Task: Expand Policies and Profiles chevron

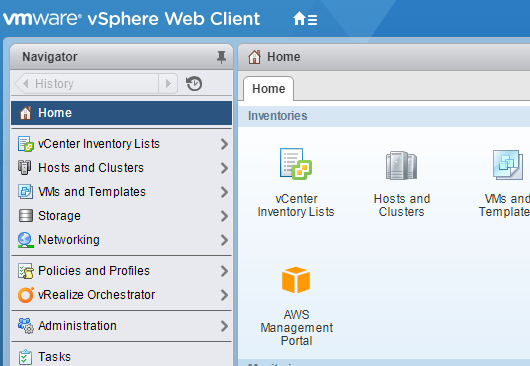Action: (224, 271)
